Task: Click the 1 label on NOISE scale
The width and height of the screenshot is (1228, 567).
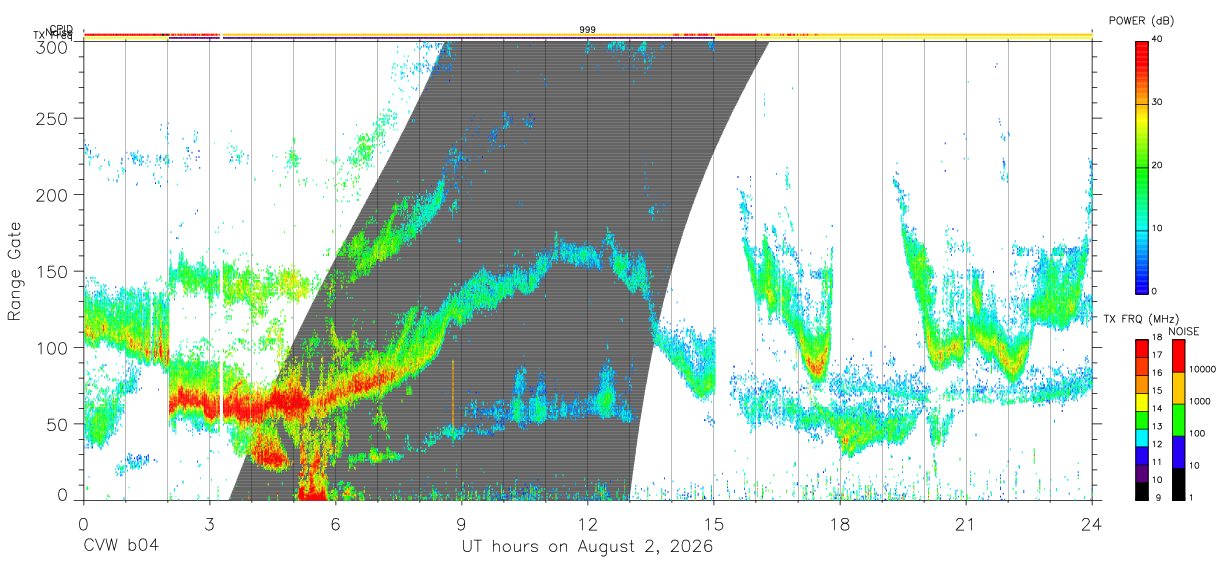Action: 1193,497
